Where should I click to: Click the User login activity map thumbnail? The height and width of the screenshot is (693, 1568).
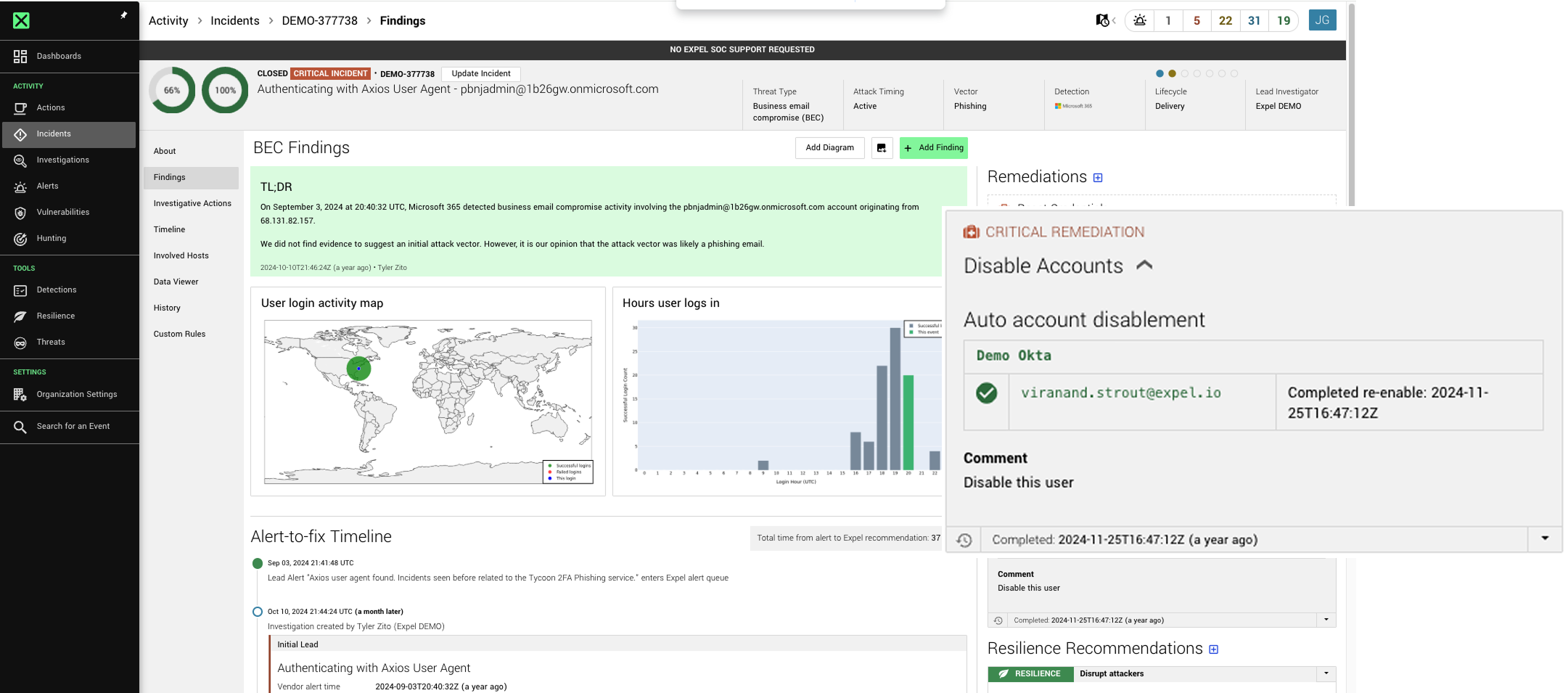[428, 402]
